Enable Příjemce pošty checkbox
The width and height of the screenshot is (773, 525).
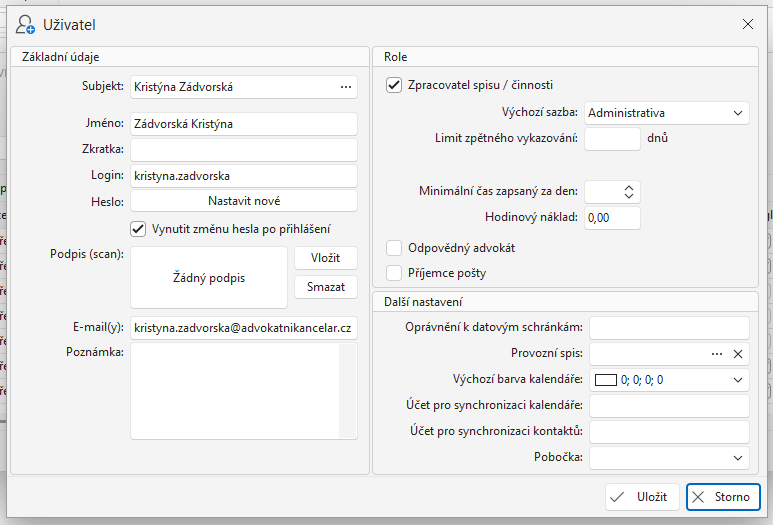coord(394,272)
